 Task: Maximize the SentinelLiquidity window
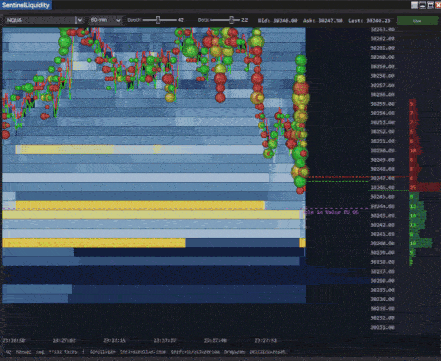point(430,5)
